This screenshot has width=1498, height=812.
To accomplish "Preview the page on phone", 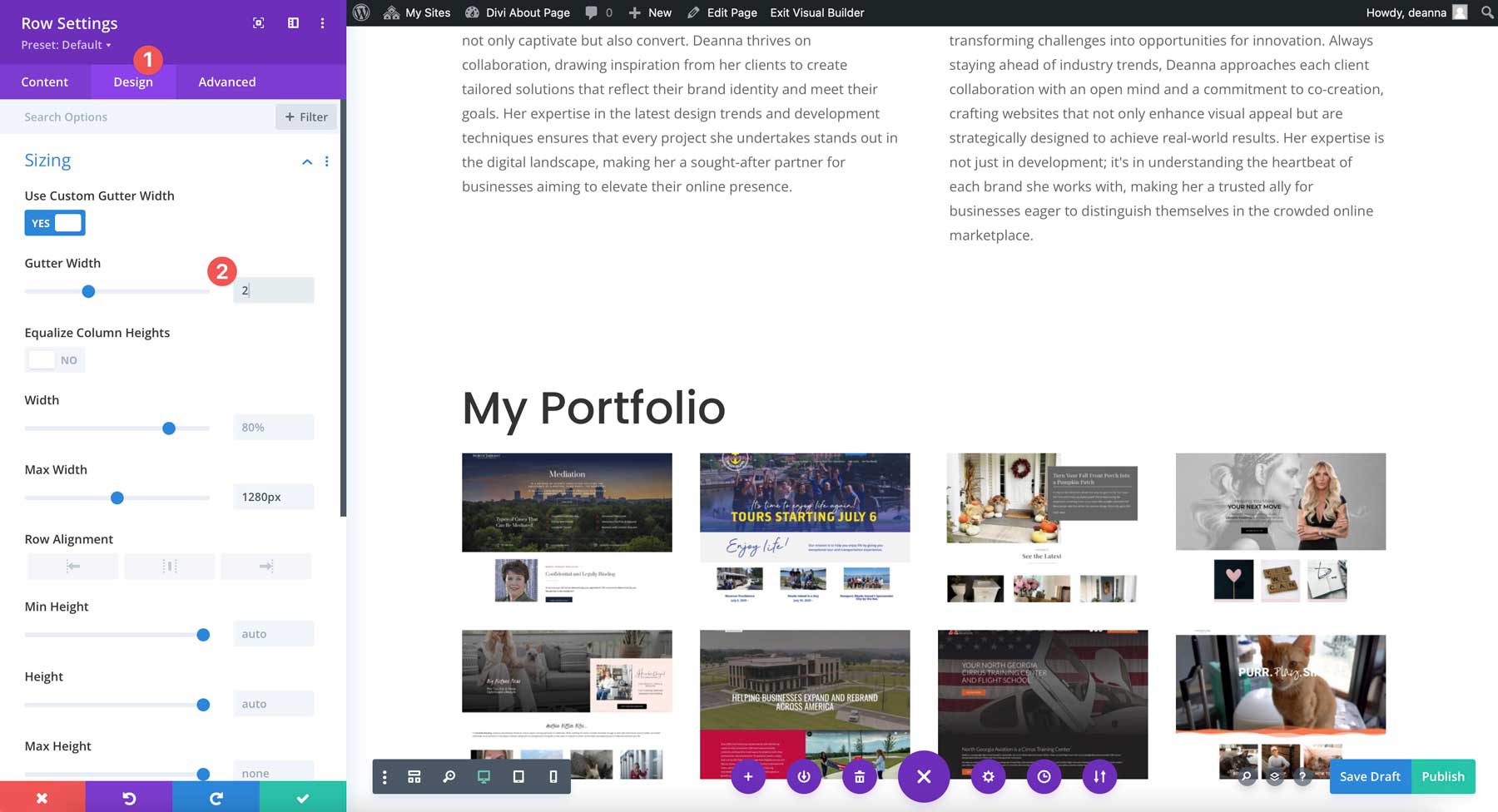I will point(552,776).
